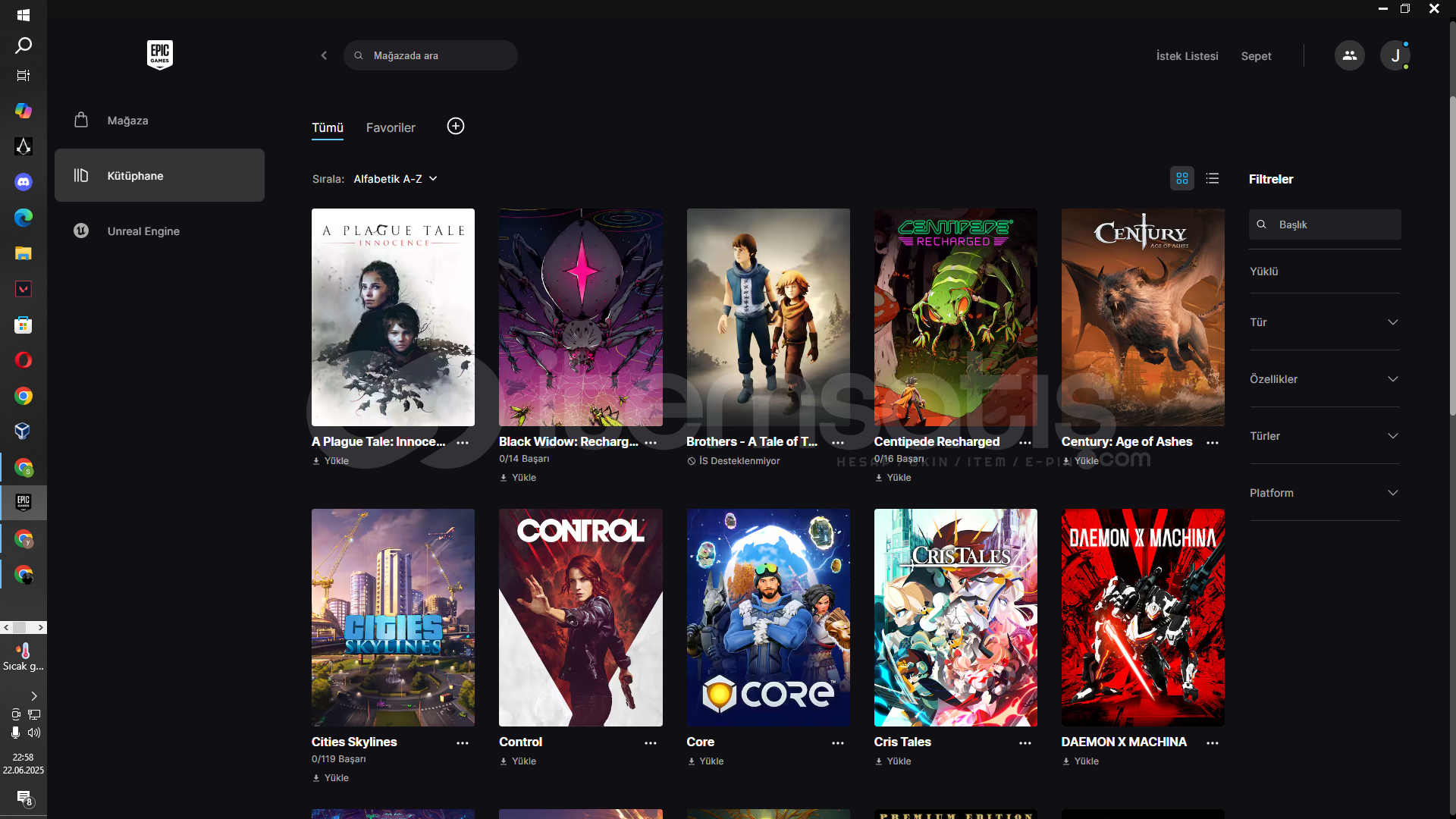
Task: Go back with the arrow beside search
Action: tap(324, 55)
